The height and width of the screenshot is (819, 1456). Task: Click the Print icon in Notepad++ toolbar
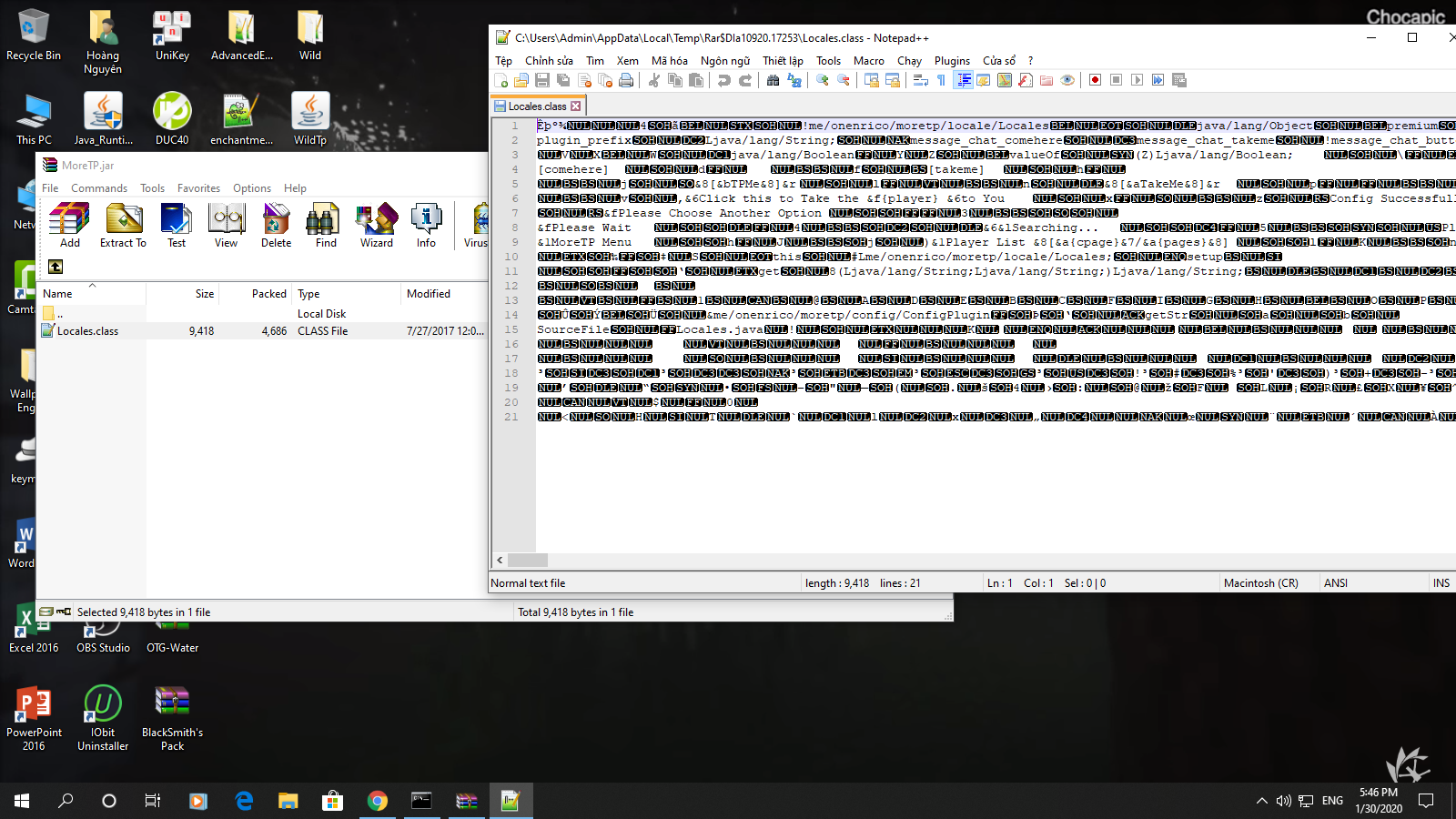pos(626,80)
